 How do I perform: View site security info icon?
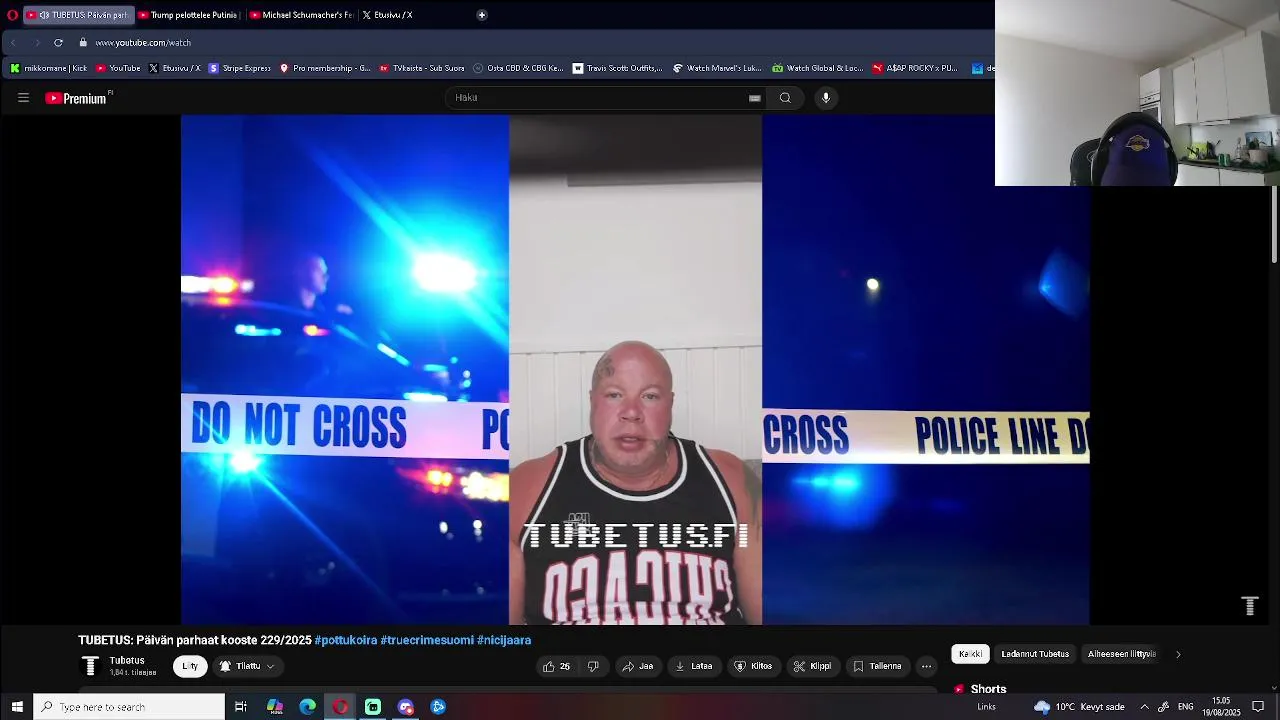coord(83,43)
